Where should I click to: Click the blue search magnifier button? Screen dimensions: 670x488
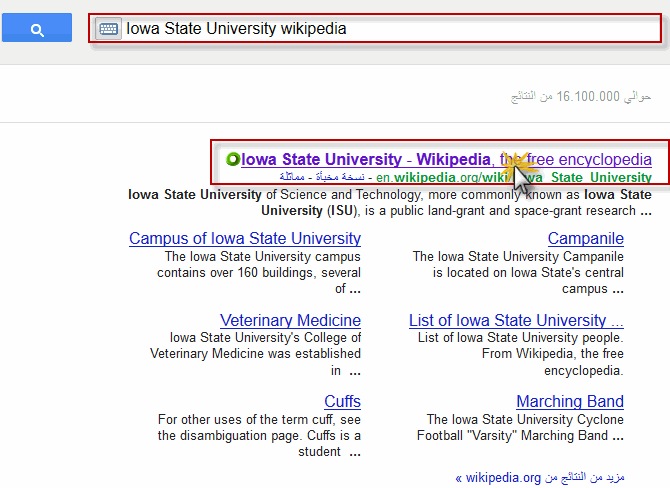point(37,27)
